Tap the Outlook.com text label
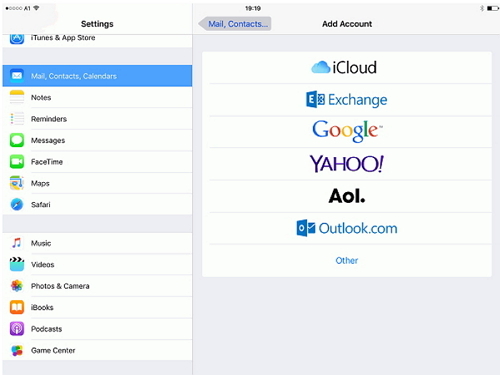This screenshot has width=500, height=375. pos(358,228)
